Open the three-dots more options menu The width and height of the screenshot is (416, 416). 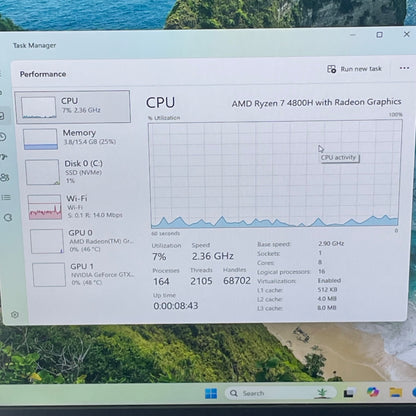pos(404,68)
